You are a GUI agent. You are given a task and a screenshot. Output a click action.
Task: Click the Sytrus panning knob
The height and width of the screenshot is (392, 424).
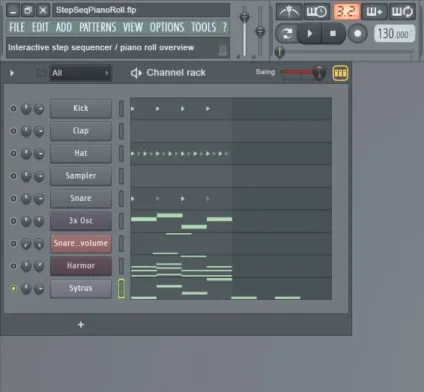coord(26,288)
